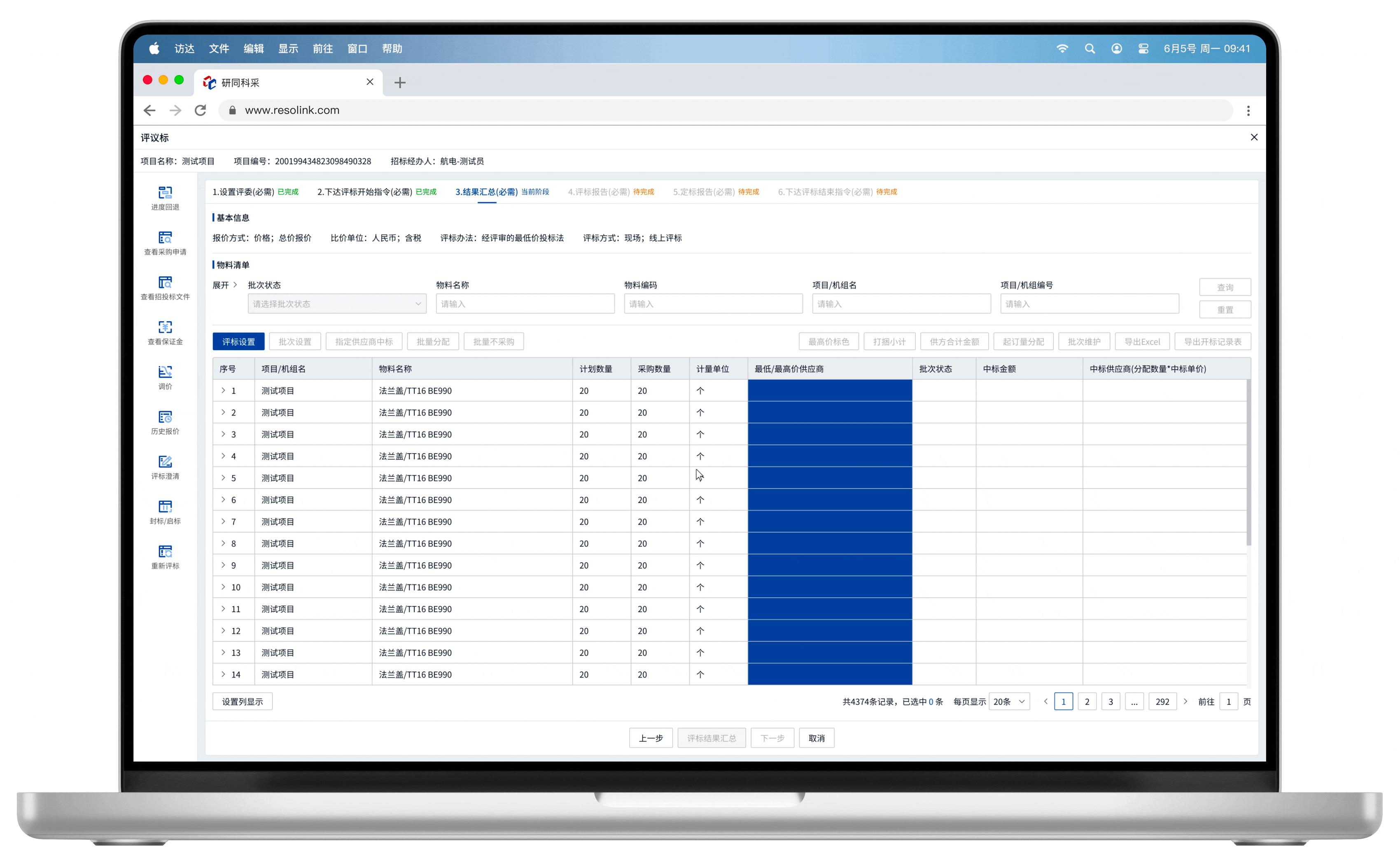Open 查看保证金 sidebar icon
The width and height of the screenshot is (1400, 865).
click(165, 333)
